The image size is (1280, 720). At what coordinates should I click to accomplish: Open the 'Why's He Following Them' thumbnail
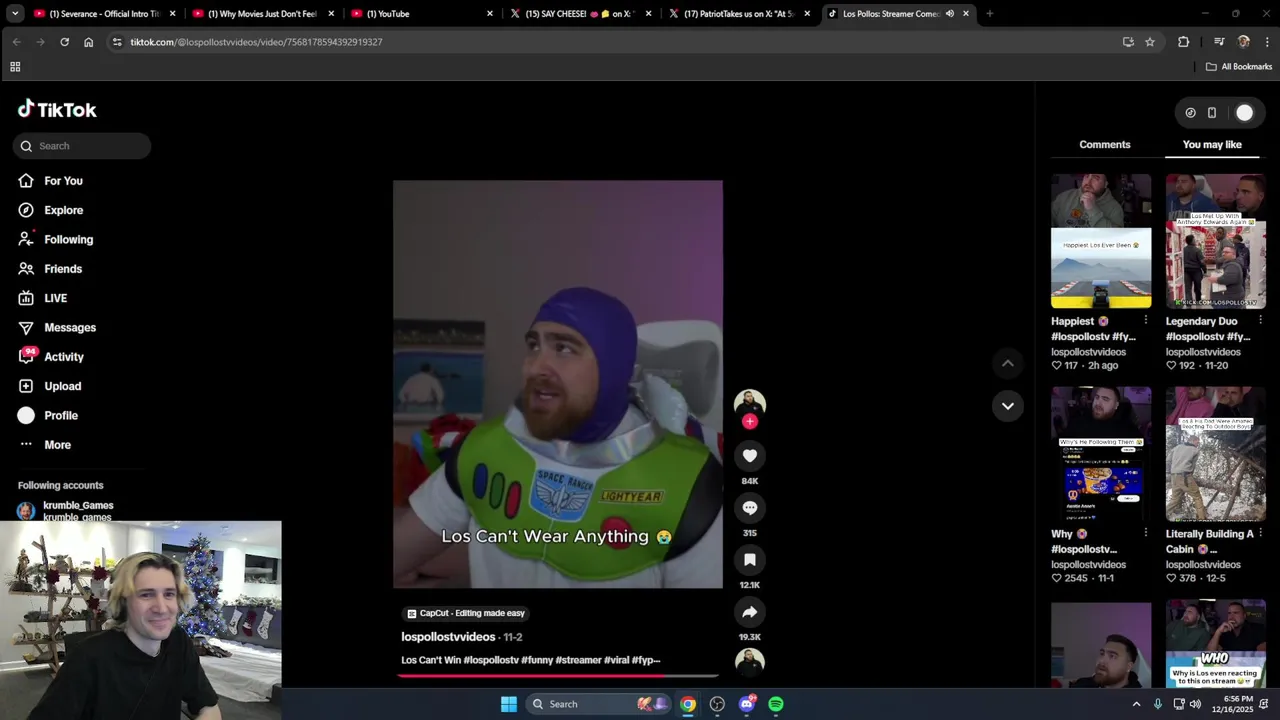pyautogui.click(x=1101, y=454)
